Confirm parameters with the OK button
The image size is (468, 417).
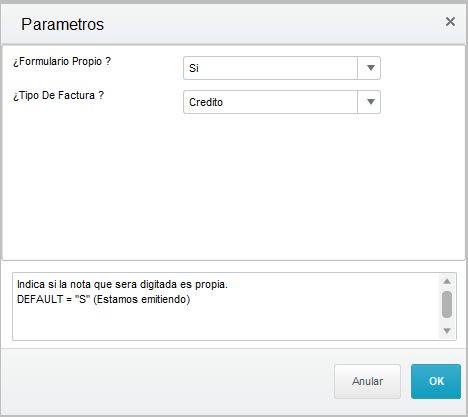tap(436, 381)
